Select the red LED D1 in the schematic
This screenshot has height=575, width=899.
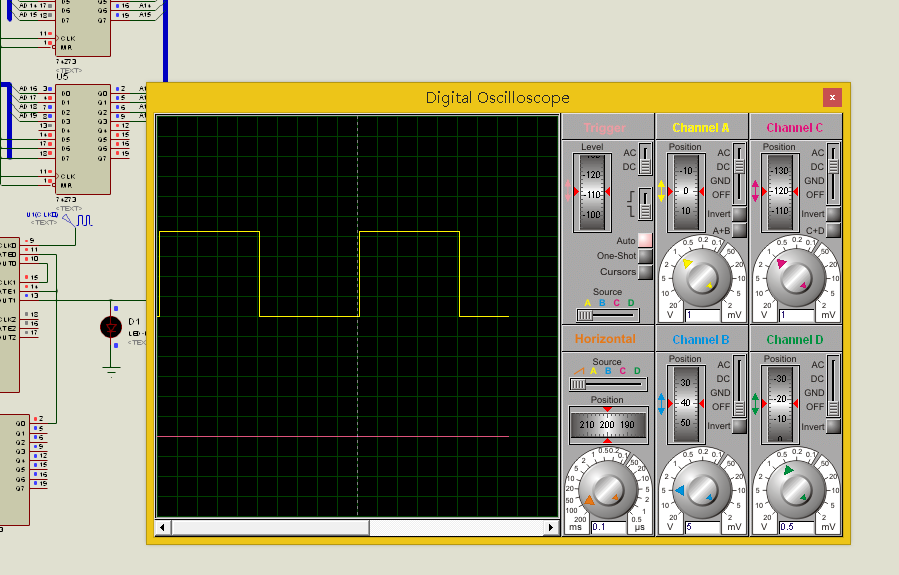[x=111, y=327]
